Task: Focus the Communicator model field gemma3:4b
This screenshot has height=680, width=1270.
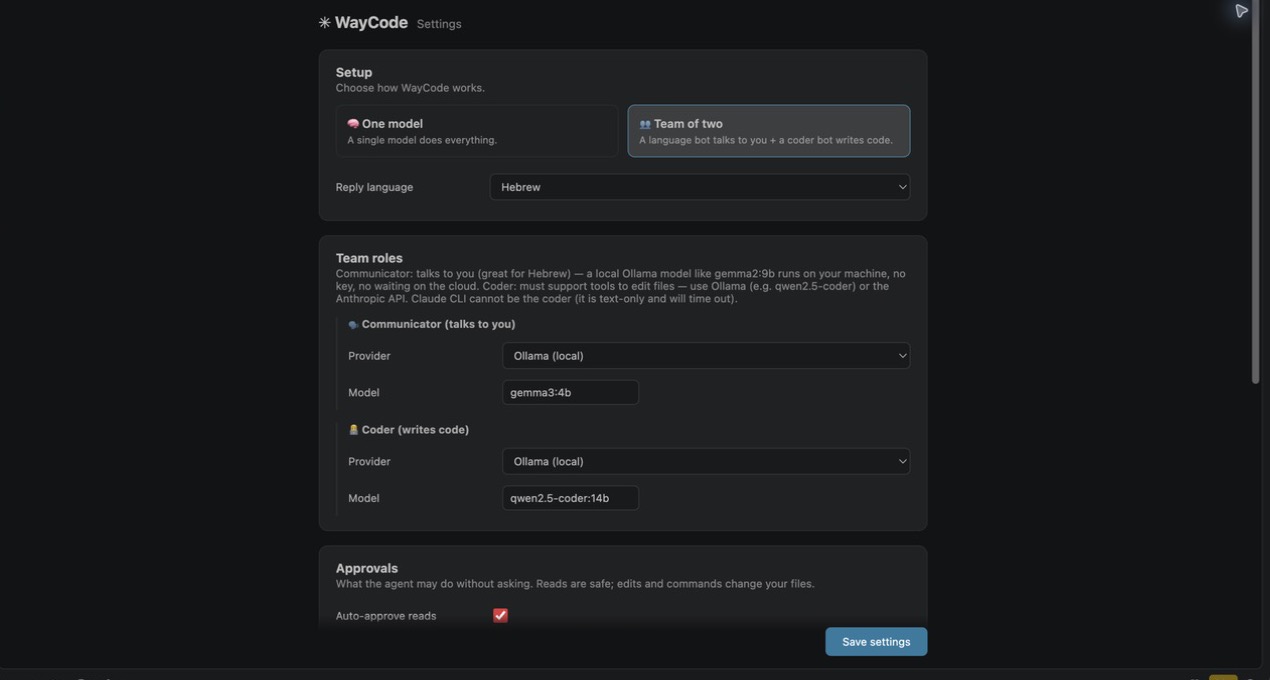Action: coord(570,392)
